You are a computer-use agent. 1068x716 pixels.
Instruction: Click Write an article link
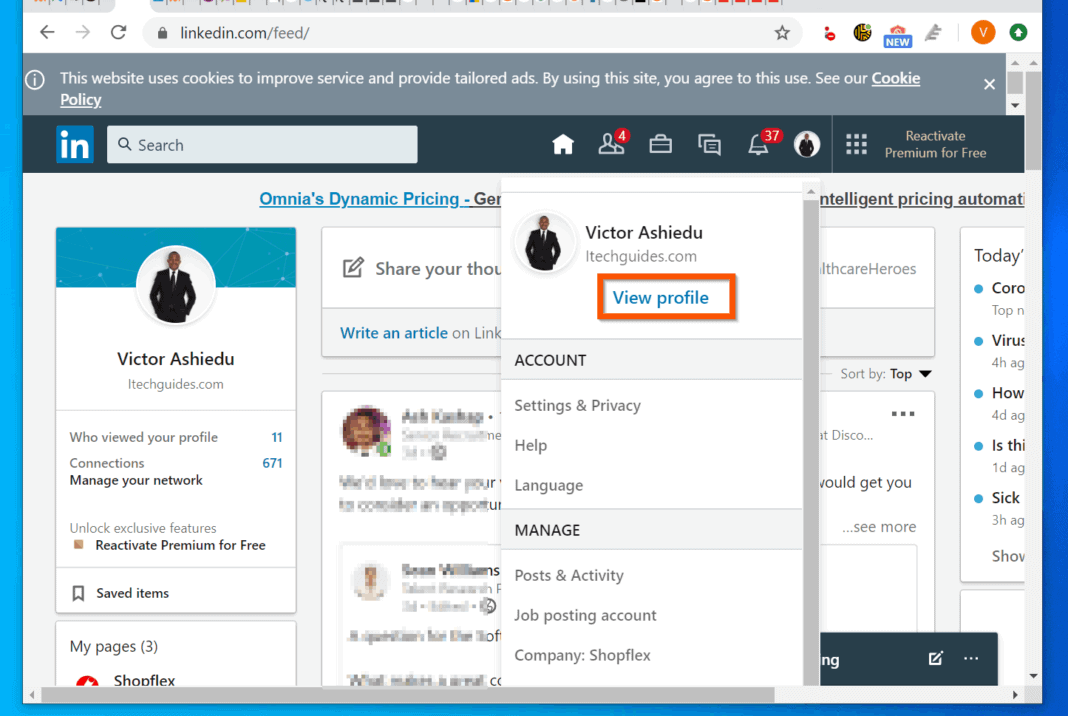[394, 333]
